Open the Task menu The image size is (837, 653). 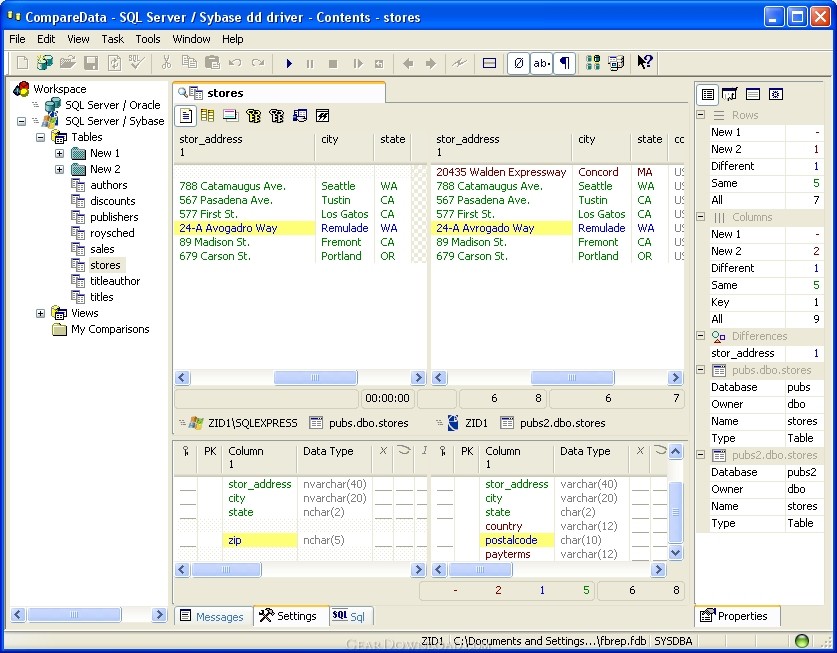tap(112, 39)
